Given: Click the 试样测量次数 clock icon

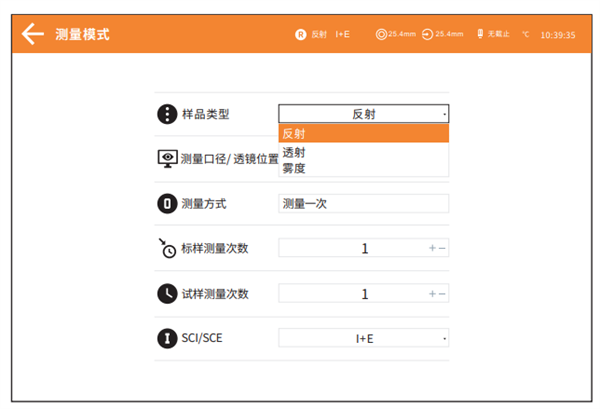Looking at the screenshot, I should [167, 293].
